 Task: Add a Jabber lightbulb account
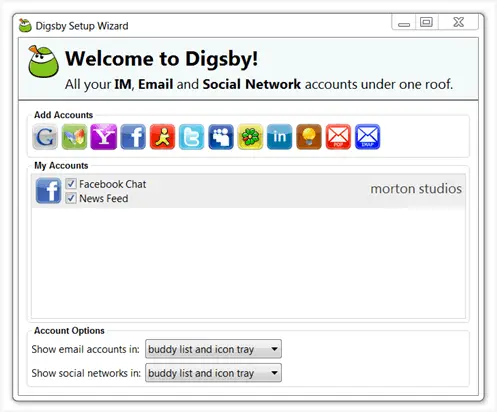[x=309, y=137]
